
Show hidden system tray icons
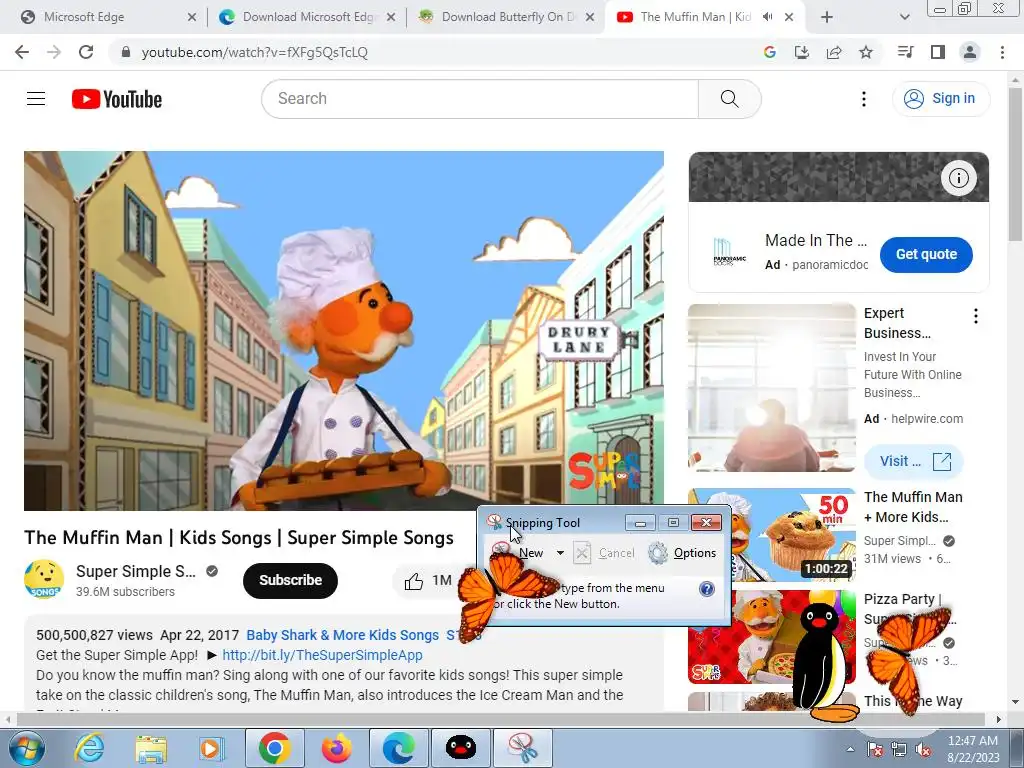click(850, 750)
